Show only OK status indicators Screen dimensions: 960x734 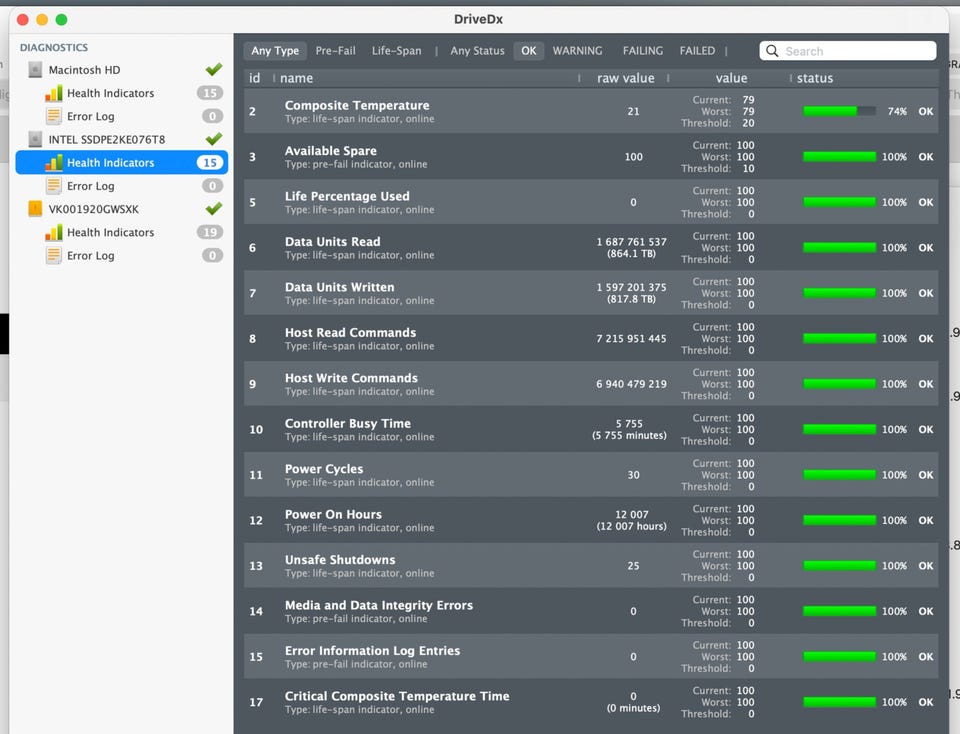(529, 51)
